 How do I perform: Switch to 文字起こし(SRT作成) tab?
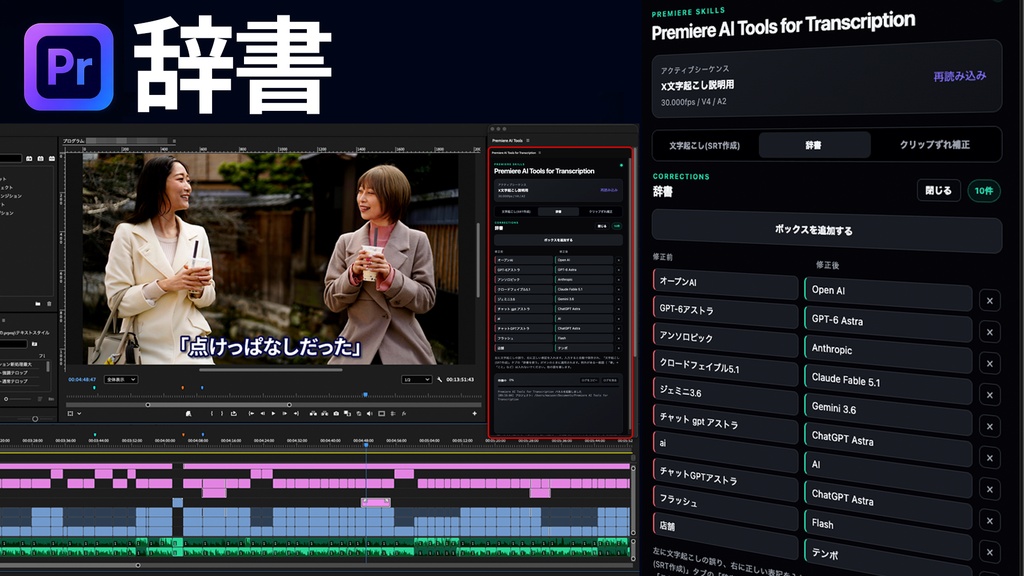704,146
